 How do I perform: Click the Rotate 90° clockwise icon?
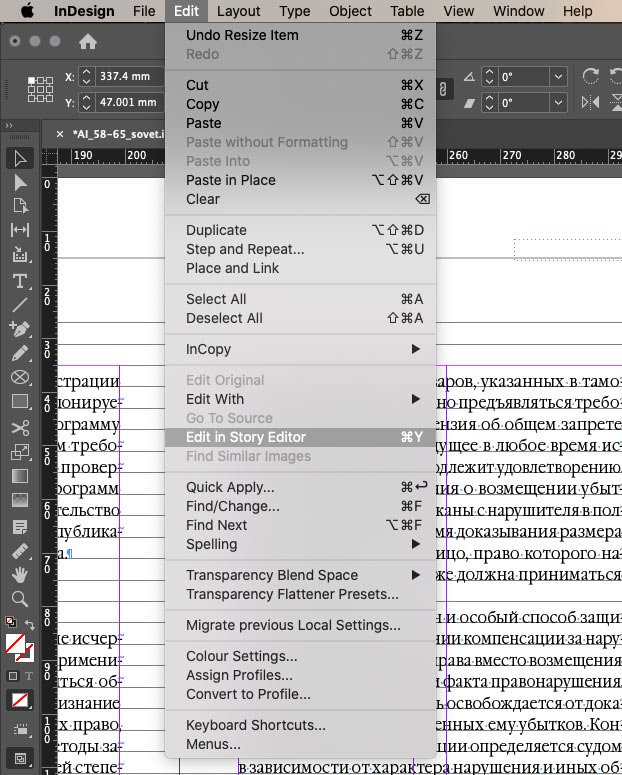(x=590, y=76)
